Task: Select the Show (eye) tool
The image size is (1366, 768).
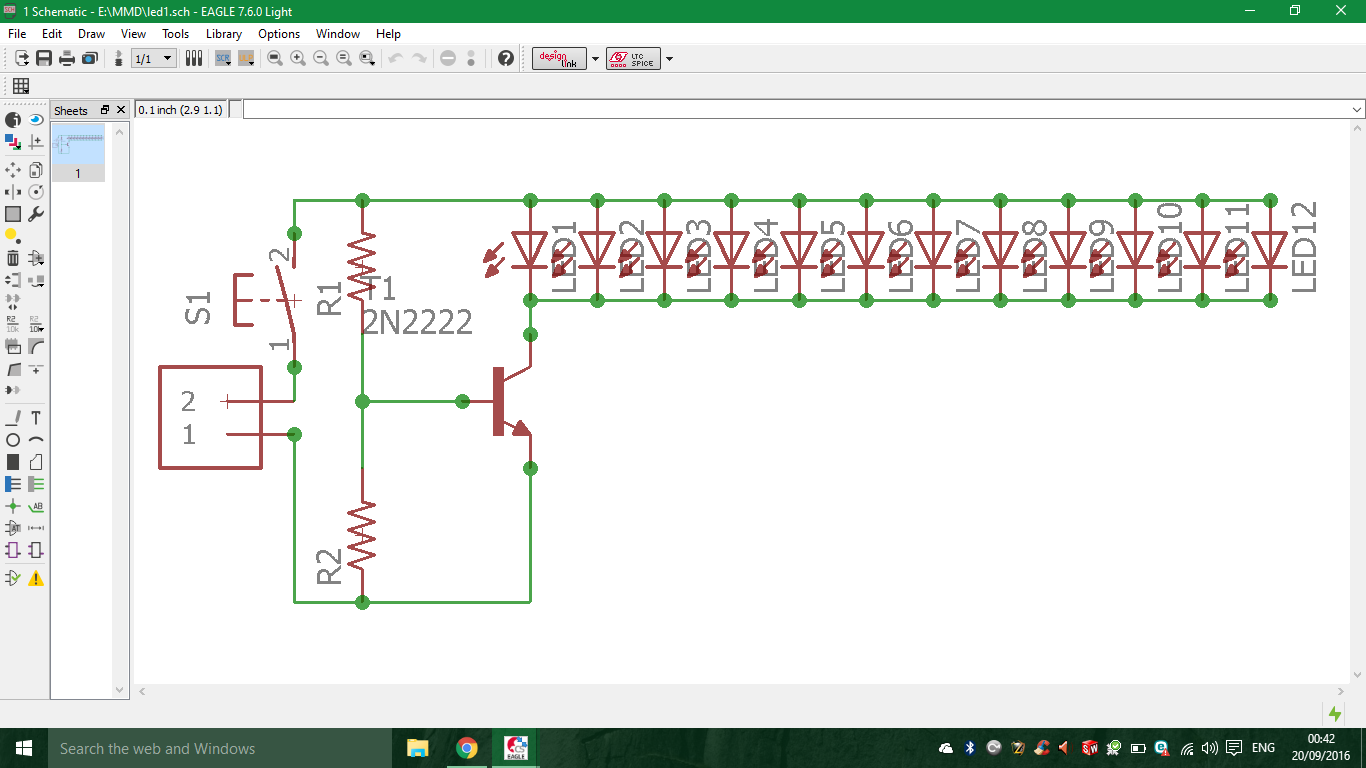Action: tap(36, 119)
